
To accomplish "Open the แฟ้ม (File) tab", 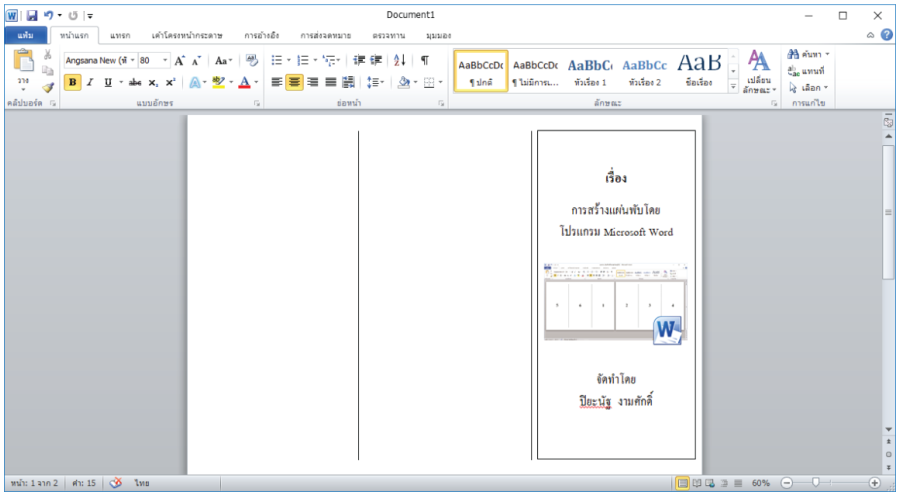I will tap(26, 35).
